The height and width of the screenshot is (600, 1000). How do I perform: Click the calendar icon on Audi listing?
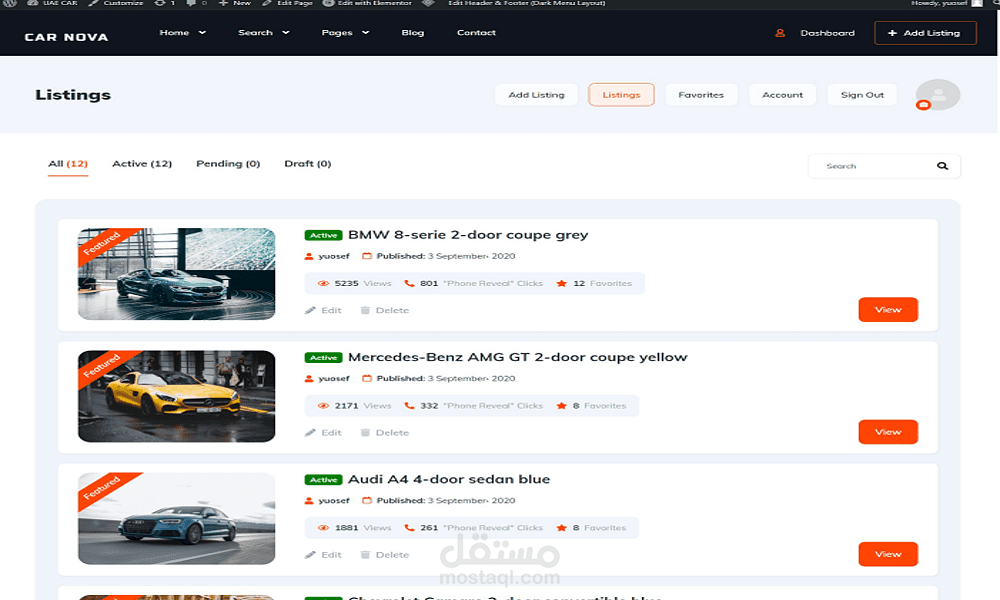tap(367, 501)
